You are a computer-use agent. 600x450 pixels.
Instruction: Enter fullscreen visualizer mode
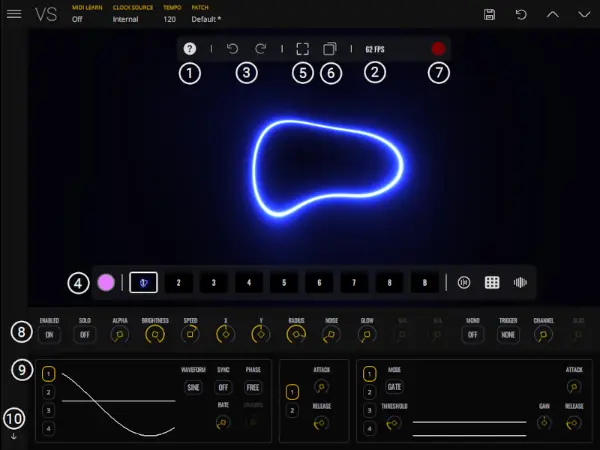(303, 48)
